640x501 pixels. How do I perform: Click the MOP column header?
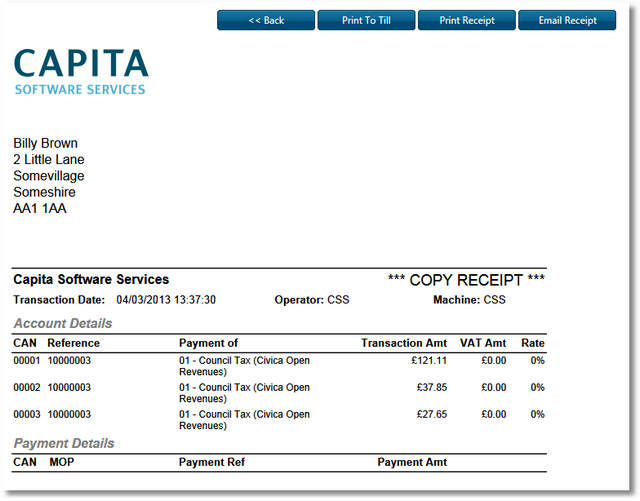click(62, 462)
